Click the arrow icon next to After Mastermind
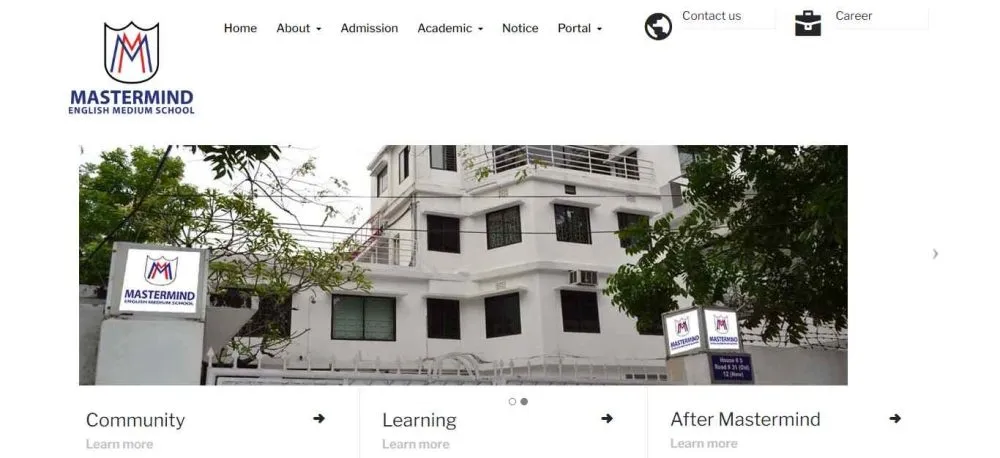This screenshot has height=458, width=1000. (895, 418)
